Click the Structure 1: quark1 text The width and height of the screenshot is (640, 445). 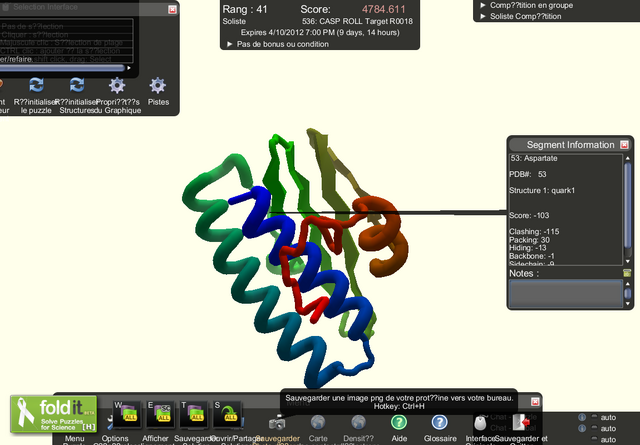coord(542,190)
